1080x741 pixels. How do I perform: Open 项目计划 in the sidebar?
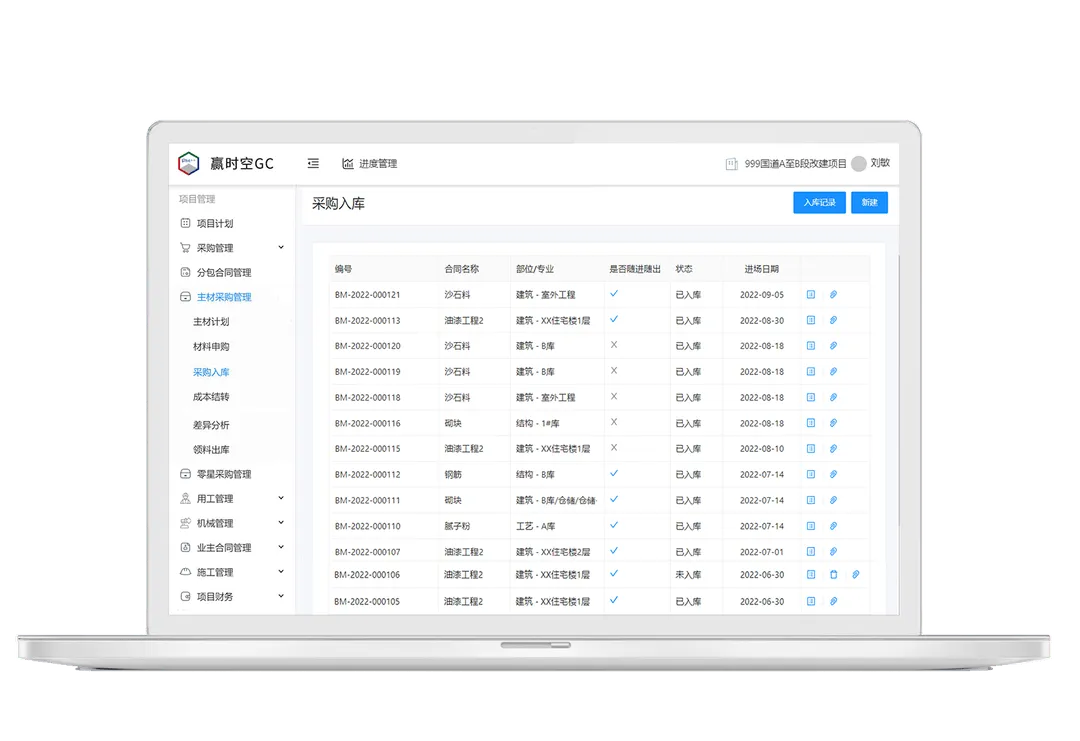click(x=215, y=223)
